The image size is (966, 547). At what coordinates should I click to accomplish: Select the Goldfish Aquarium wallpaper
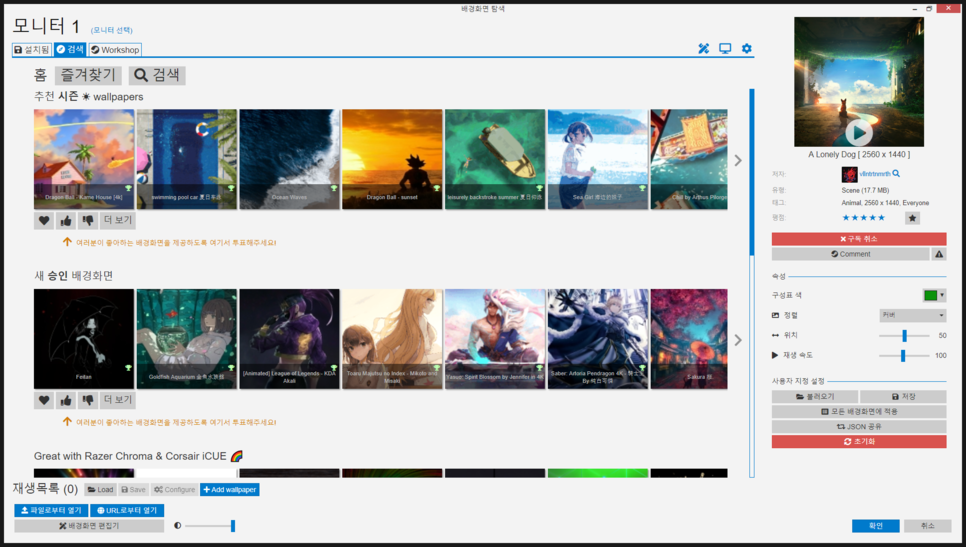click(187, 339)
